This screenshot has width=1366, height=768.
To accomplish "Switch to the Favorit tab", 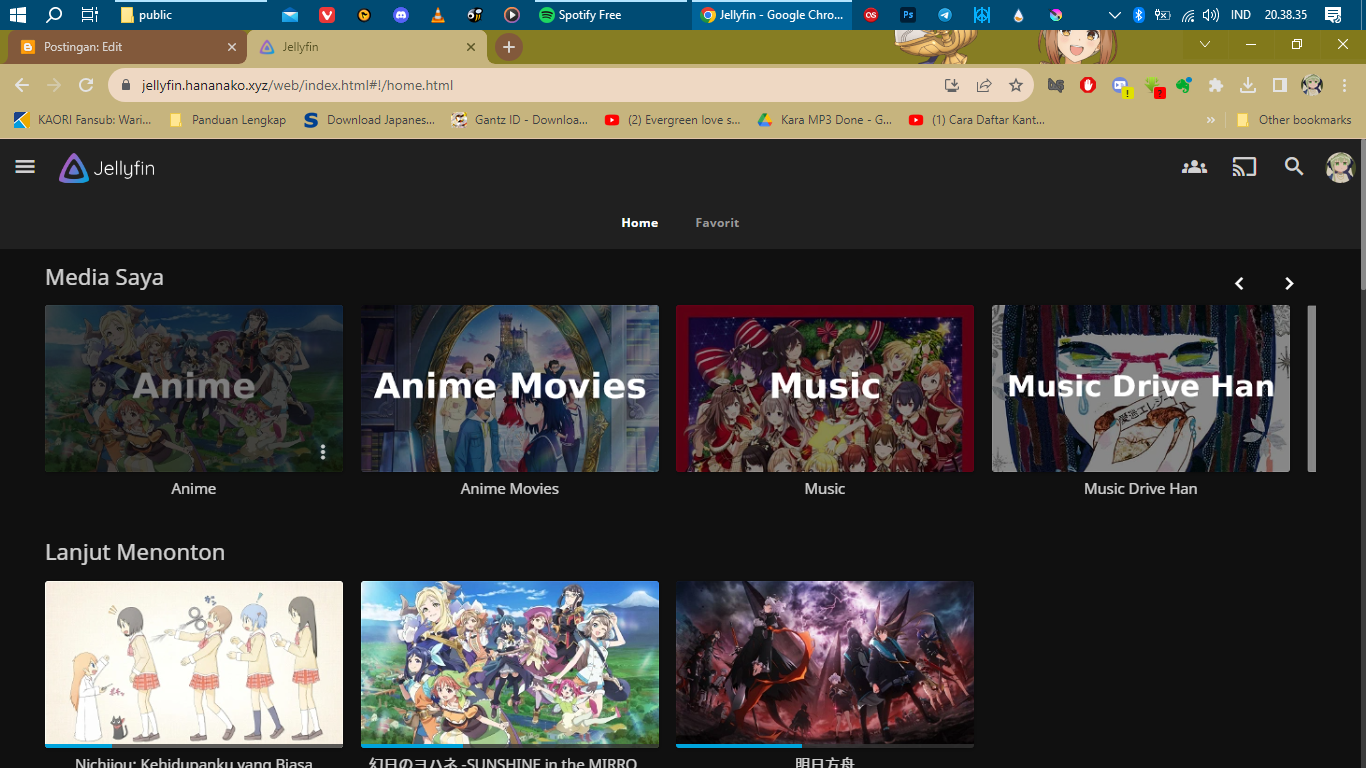I will pos(717,223).
